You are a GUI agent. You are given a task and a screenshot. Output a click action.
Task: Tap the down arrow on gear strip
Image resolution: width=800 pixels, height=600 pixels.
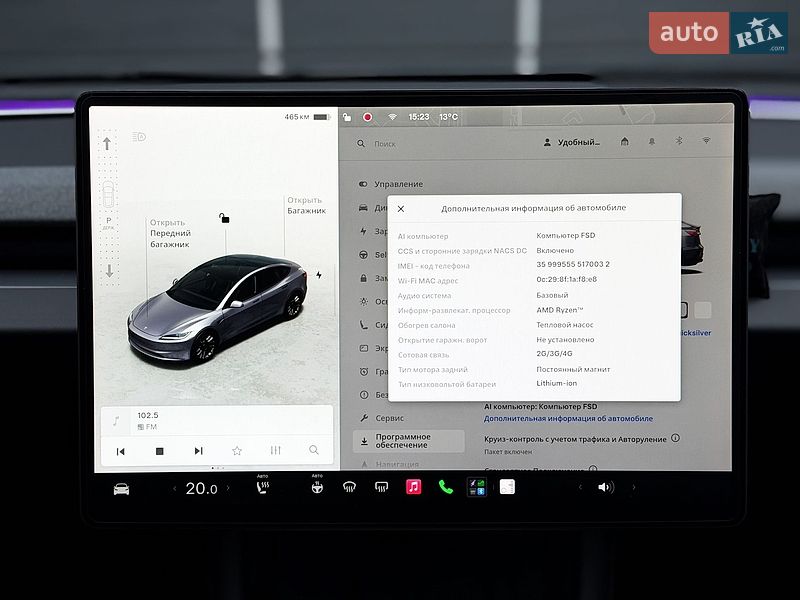[109, 271]
